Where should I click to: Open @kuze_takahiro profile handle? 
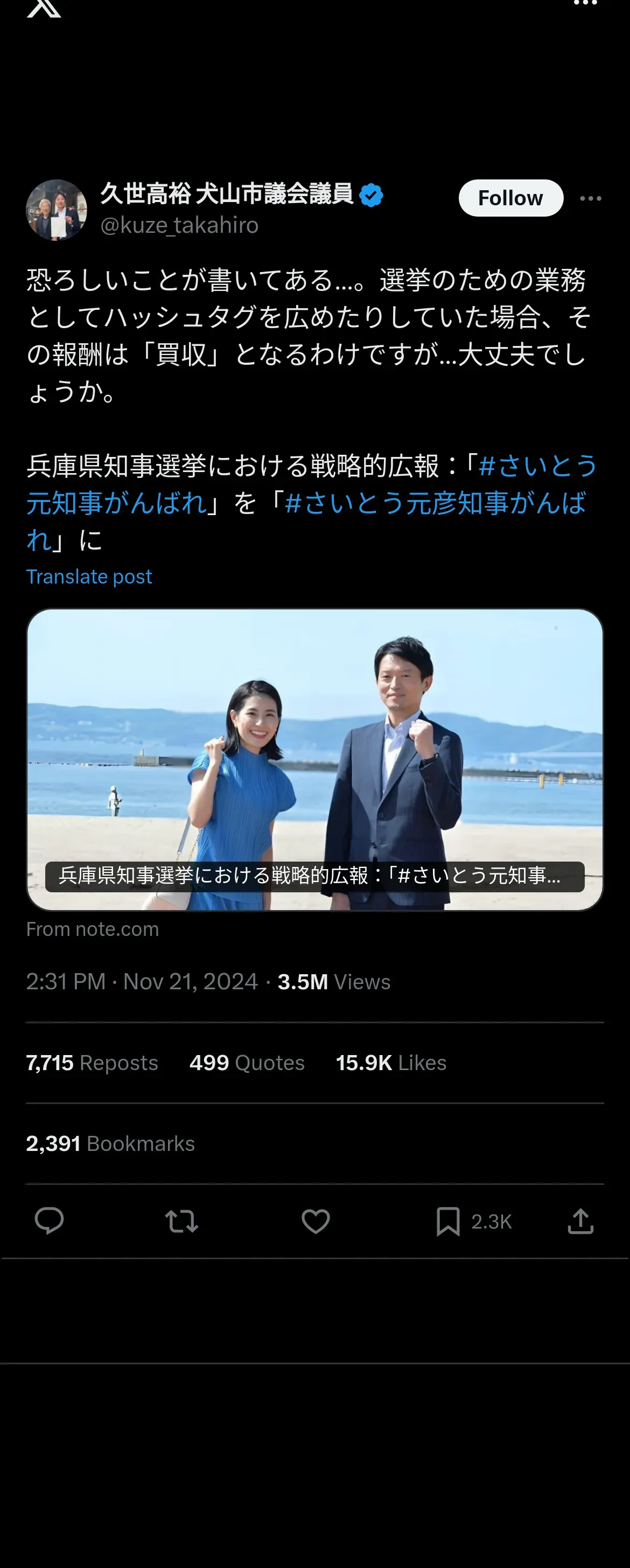[179, 225]
